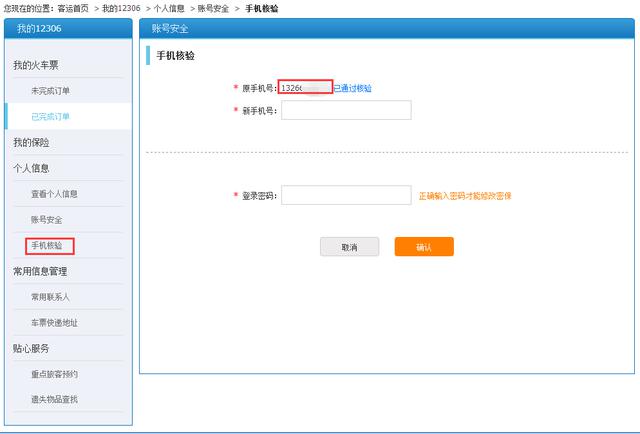The height and width of the screenshot is (434, 640).
Task: Go to 个人信息 via the breadcrumb
Action: coord(169,8)
